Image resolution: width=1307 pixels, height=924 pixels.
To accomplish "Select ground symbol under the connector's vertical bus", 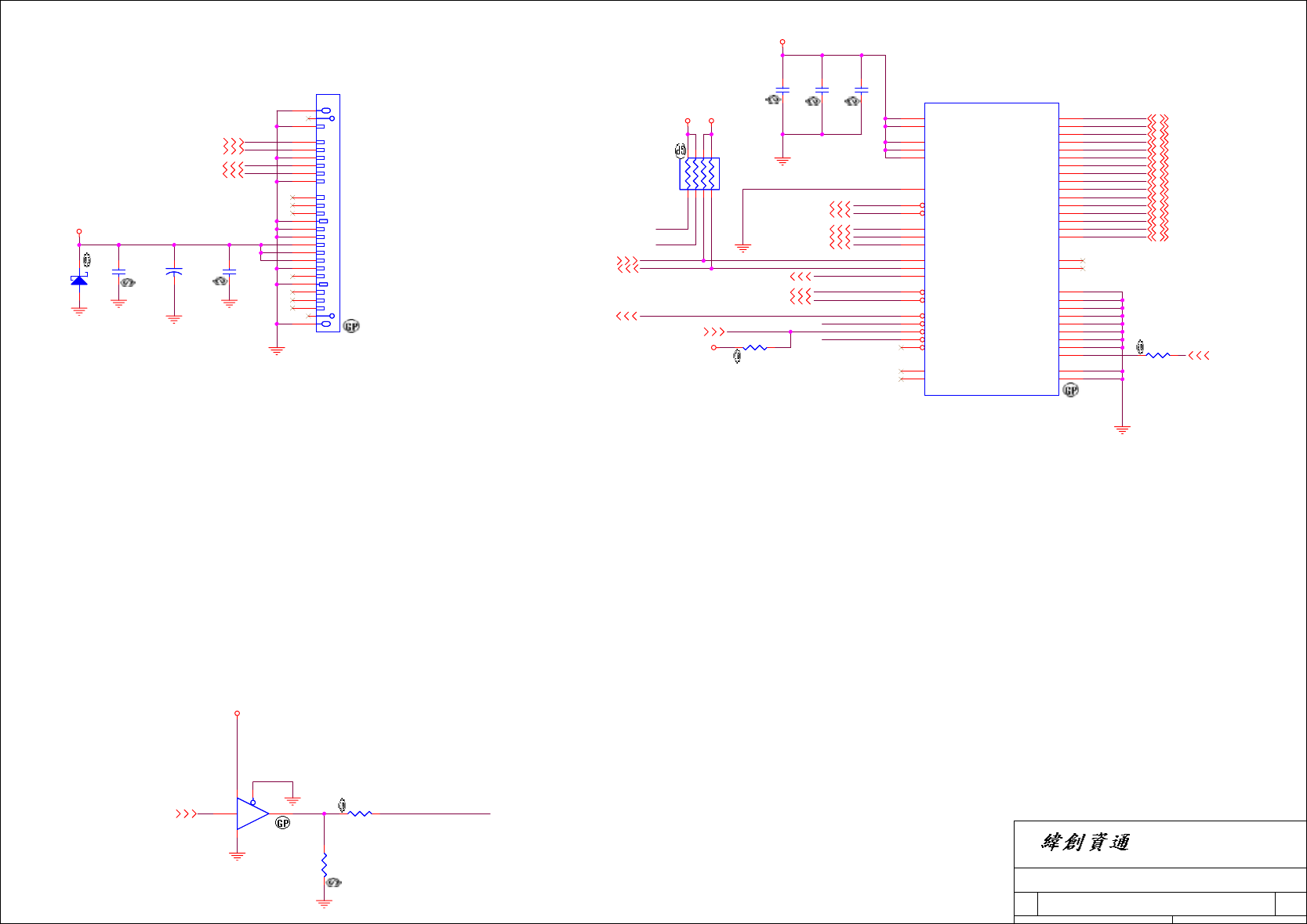I will tap(277, 350).
